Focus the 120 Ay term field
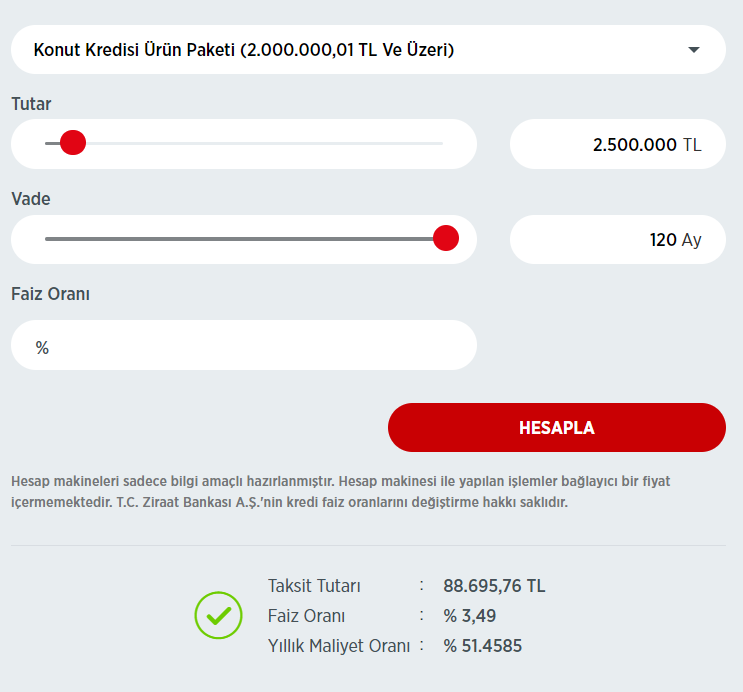743x692 pixels. [x=617, y=240]
